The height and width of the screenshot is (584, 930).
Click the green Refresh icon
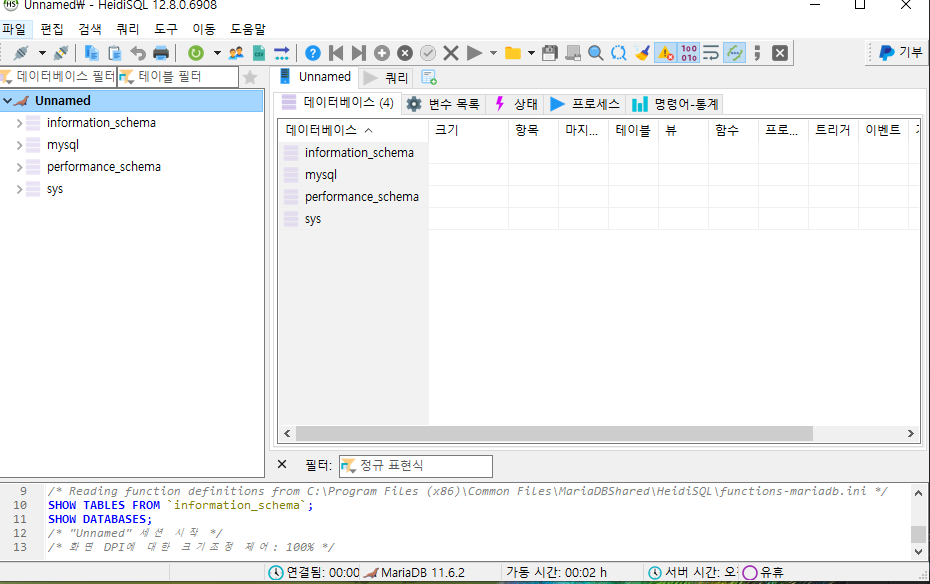196,53
